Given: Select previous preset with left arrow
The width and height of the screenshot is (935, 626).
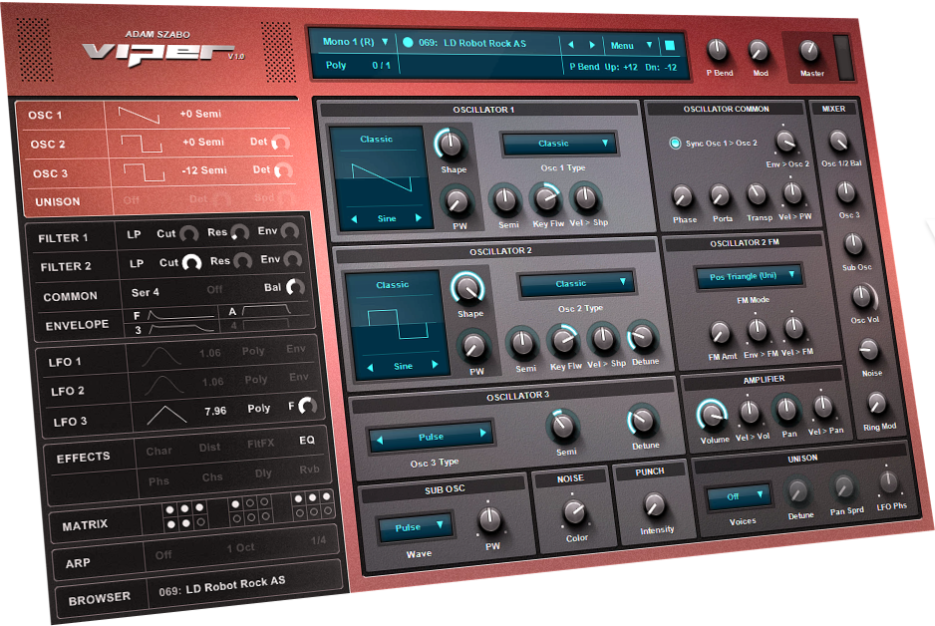Looking at the screenshot, I should tap(571, 45).
